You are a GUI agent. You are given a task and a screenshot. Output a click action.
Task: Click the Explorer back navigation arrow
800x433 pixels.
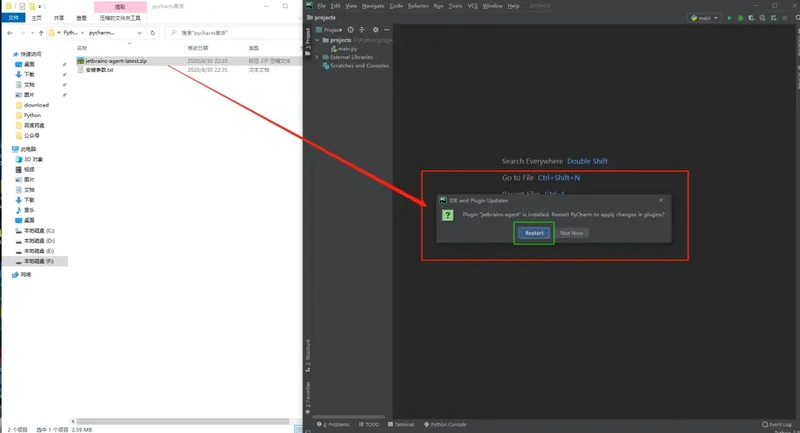pos(10,32)
